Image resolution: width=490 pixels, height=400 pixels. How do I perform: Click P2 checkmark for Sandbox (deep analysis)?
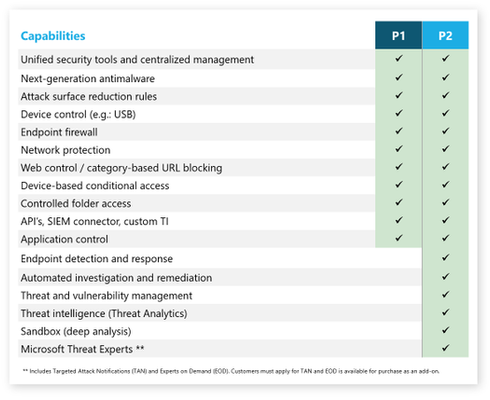[x=445, y=330]
